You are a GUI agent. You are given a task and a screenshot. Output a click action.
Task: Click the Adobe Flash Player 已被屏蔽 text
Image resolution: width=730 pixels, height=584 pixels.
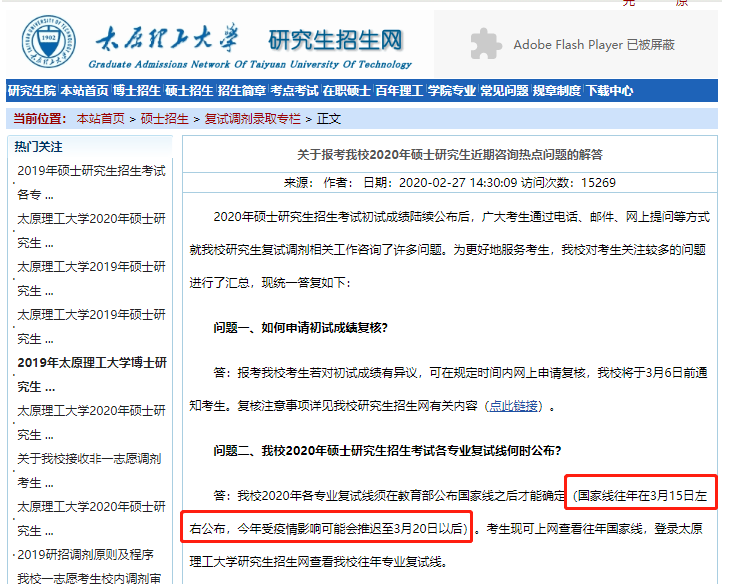tap(594, 45)
